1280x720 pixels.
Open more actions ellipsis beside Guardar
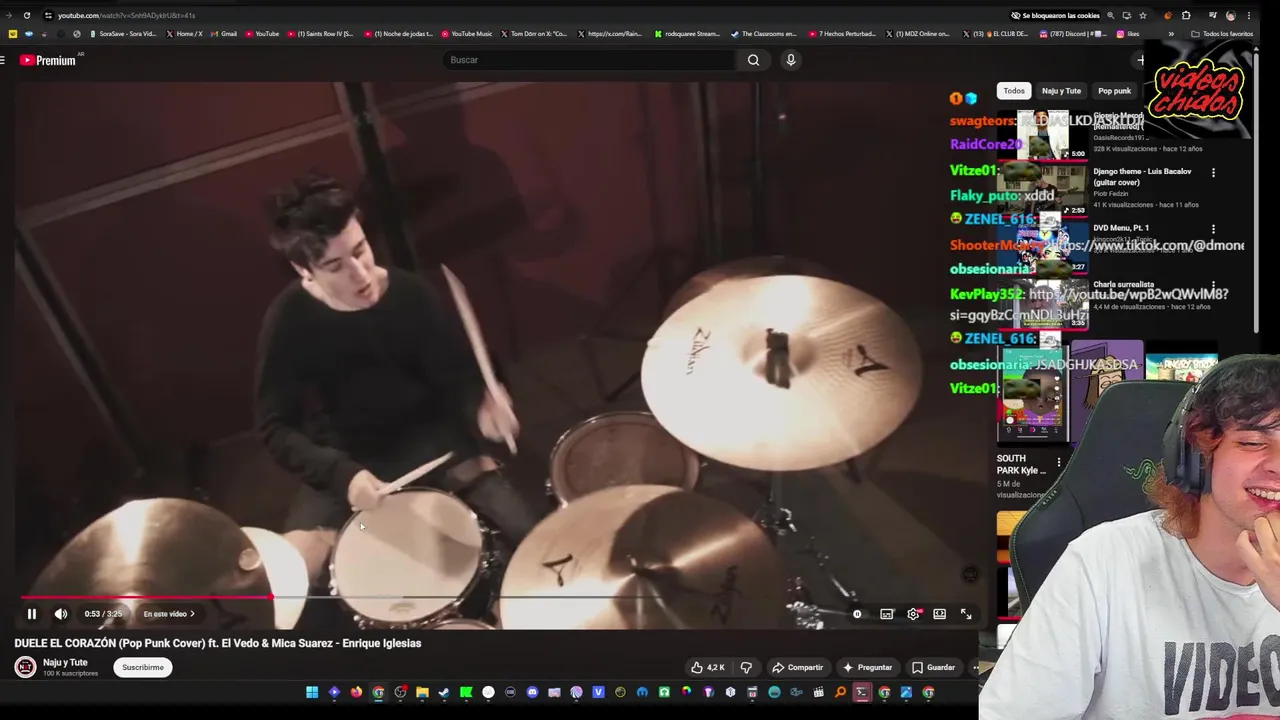point(975,667)
